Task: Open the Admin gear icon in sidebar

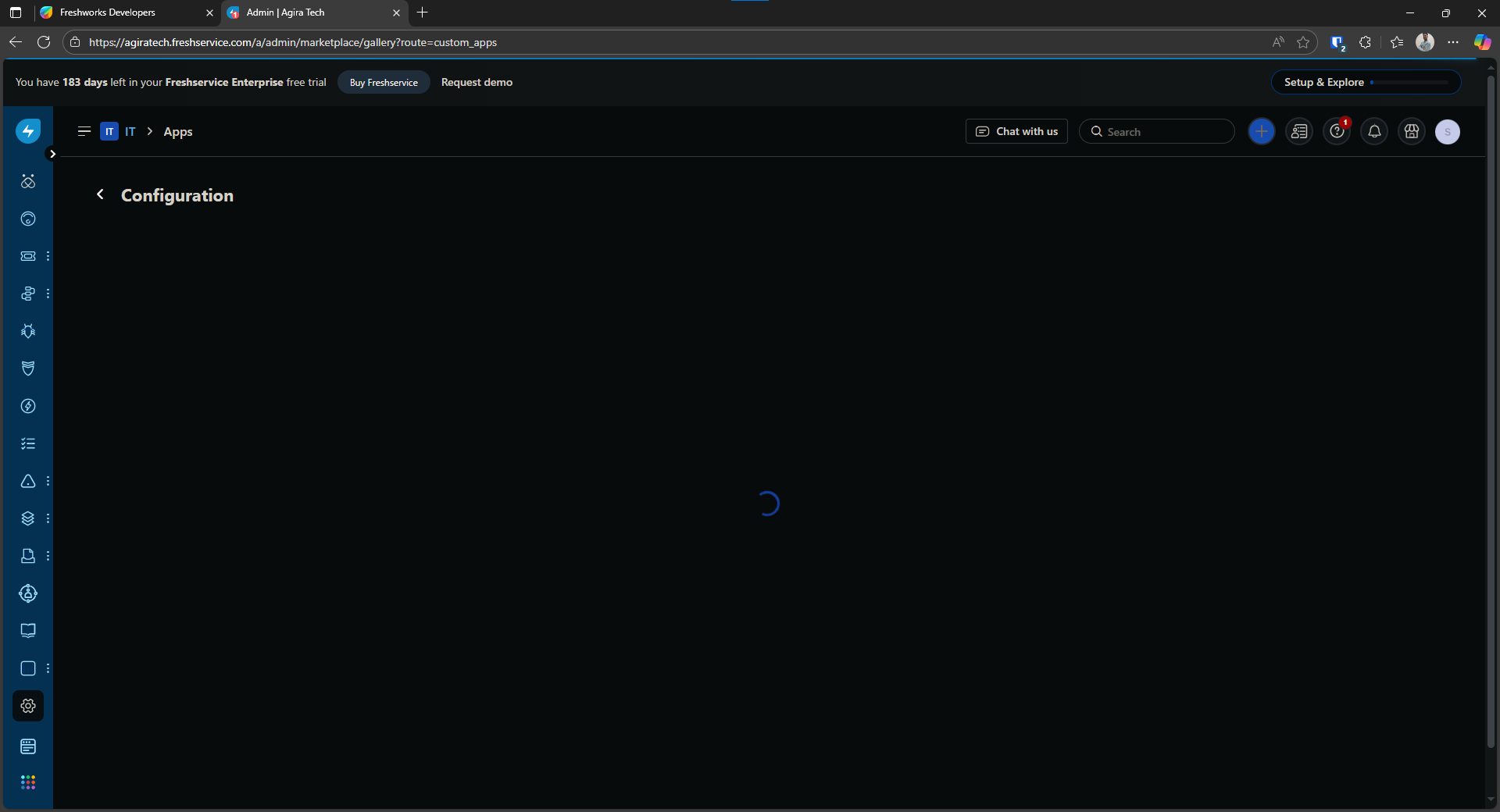Action: (x=28, y=706)
